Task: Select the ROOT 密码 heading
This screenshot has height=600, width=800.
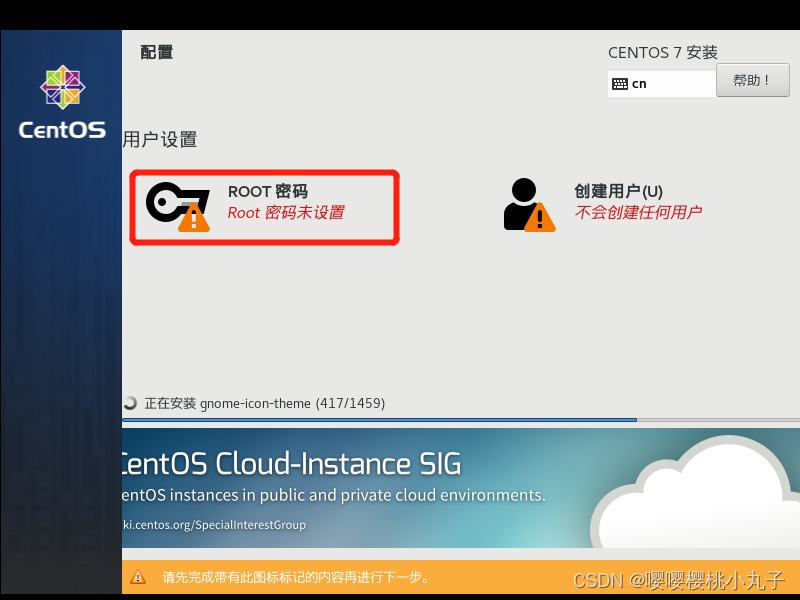Action: coord(268,191)
